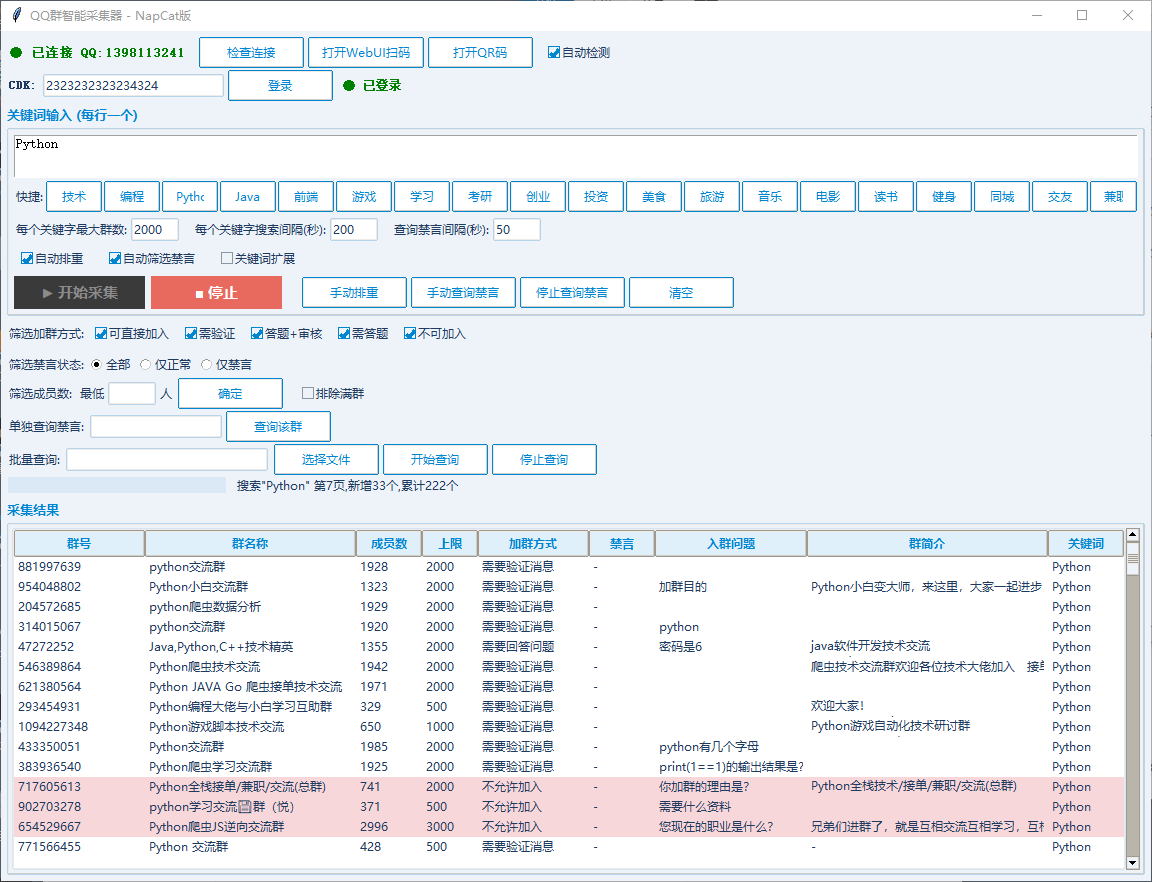The width and height of the screenshot is (1152, 882).
Task: Click the 开始采集 play button
Action: [x=80, y=293]
